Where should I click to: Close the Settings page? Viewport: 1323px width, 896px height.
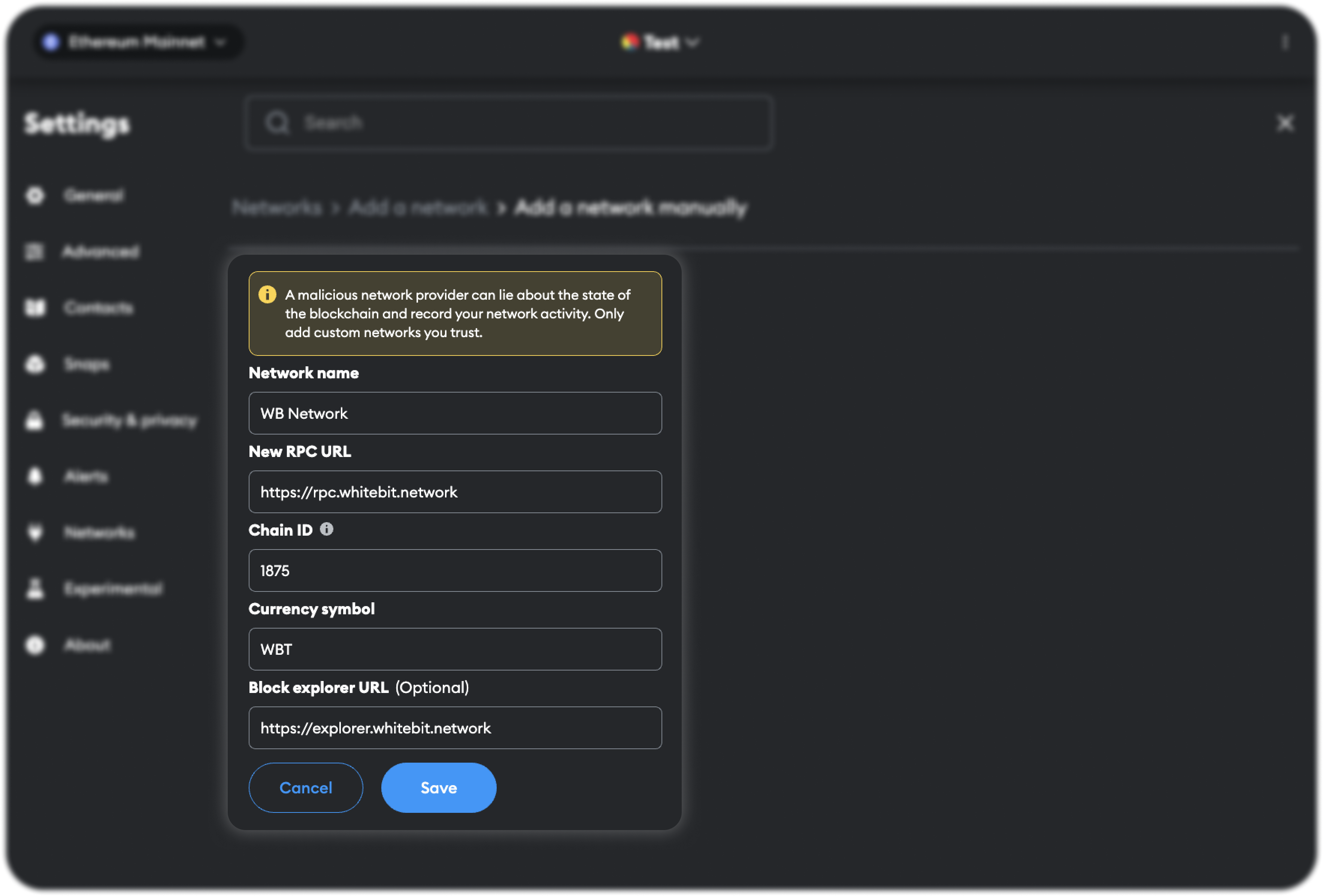pos(1284,123)
